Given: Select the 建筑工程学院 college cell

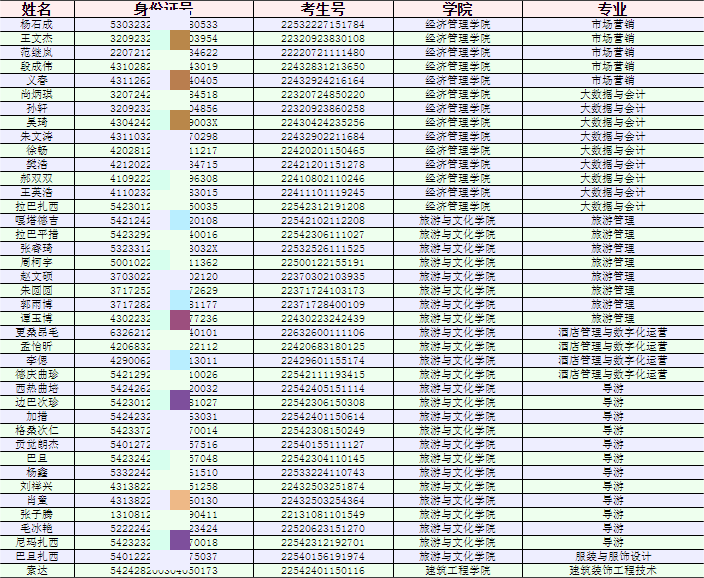Looking at the screenshot, I should pos(456,570).
